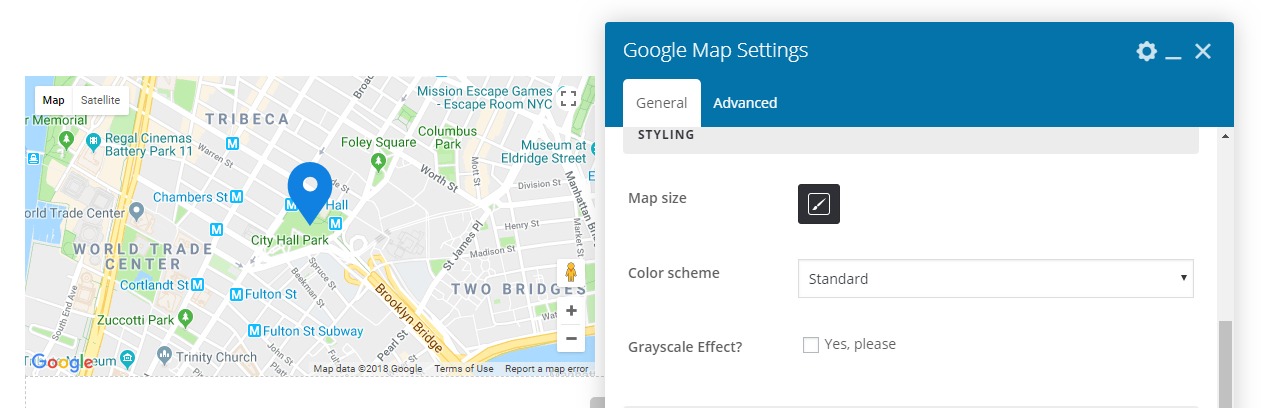The height and width of the screenshot is (408, 1261).
Task: Switch to the Advanced tab
Action: [x=745, y=103]
